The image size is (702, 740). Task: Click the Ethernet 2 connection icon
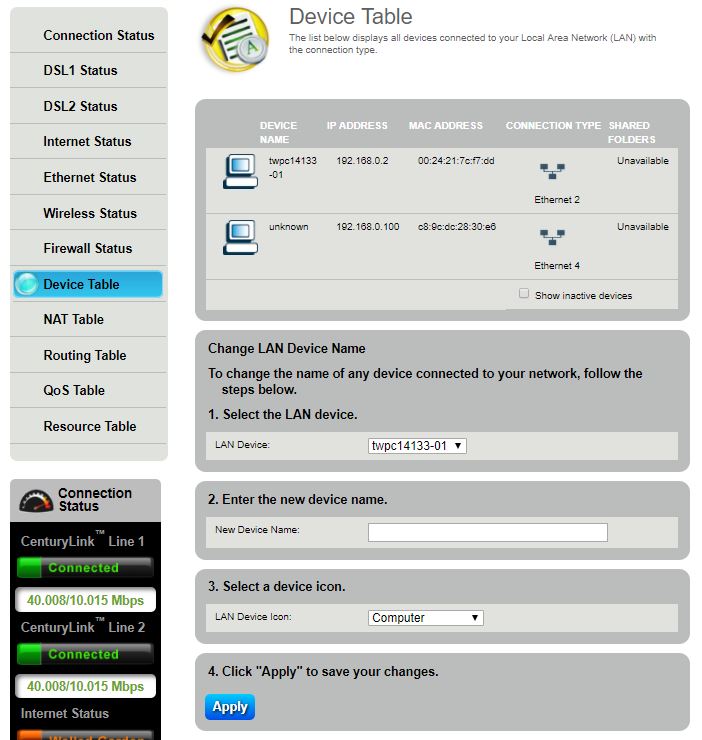click(x=552, y=172)
